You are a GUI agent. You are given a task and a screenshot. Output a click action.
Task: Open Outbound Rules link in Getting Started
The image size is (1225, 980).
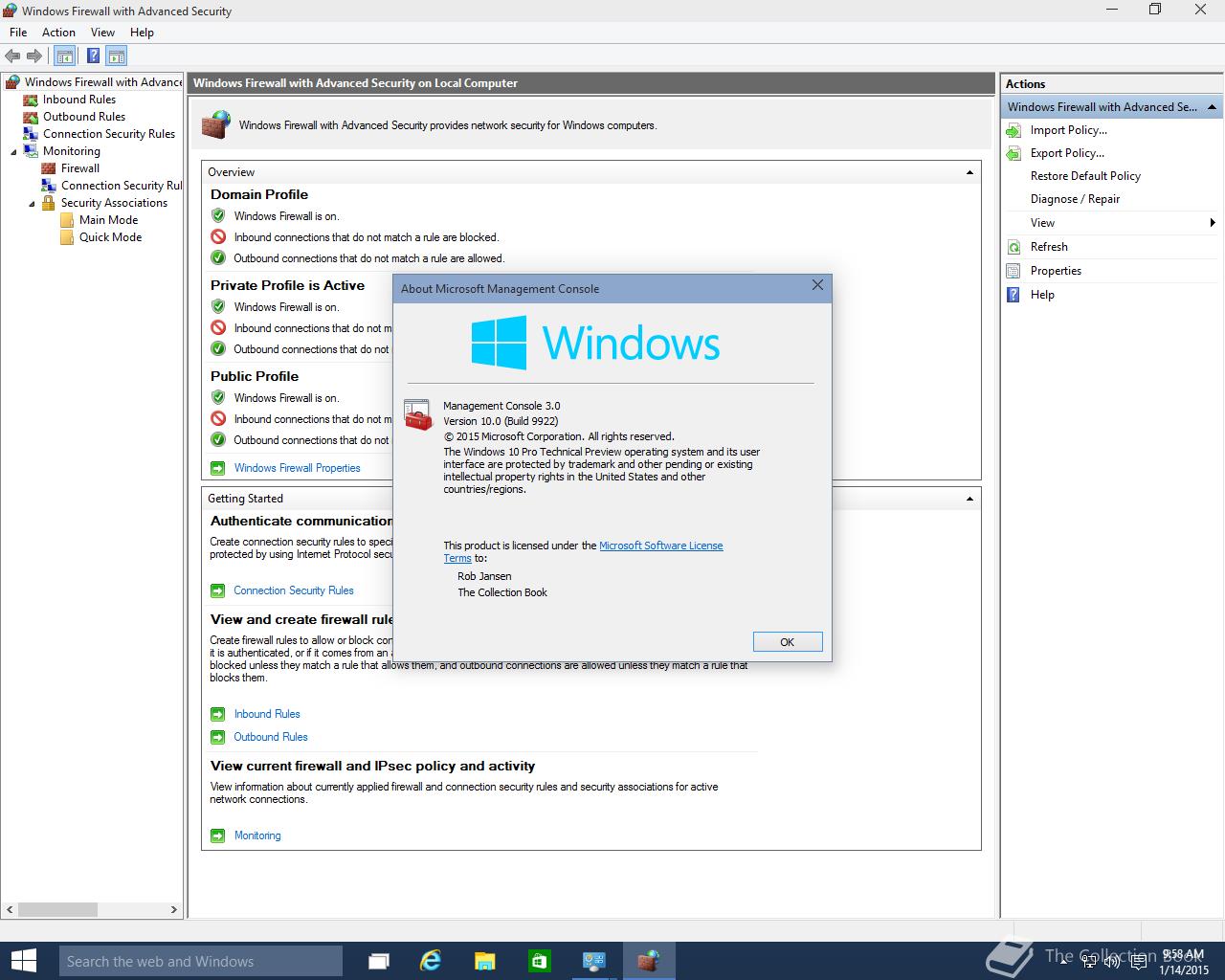coord(271,737)
